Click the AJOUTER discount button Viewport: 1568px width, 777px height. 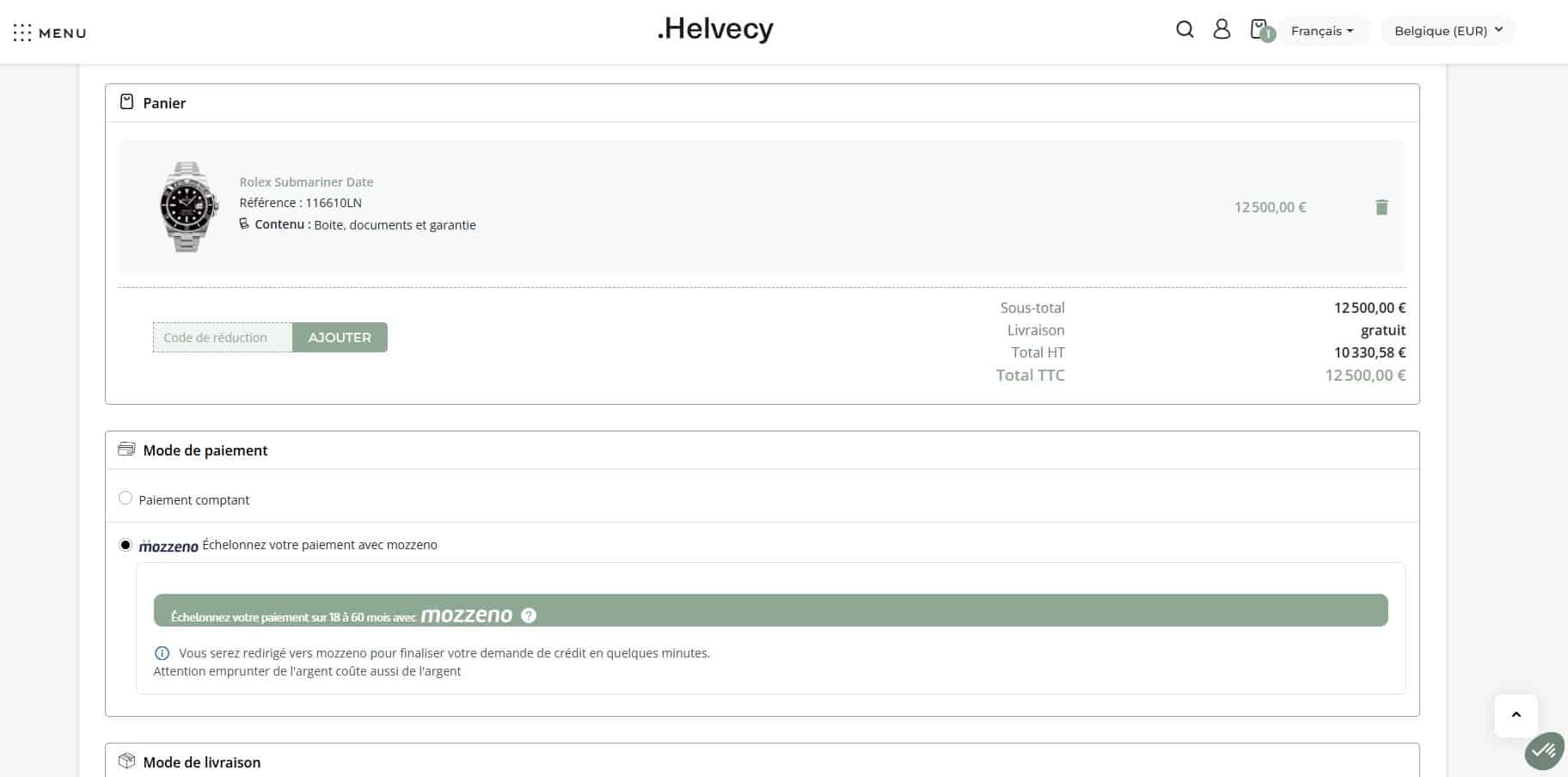[x=340, y=338]
